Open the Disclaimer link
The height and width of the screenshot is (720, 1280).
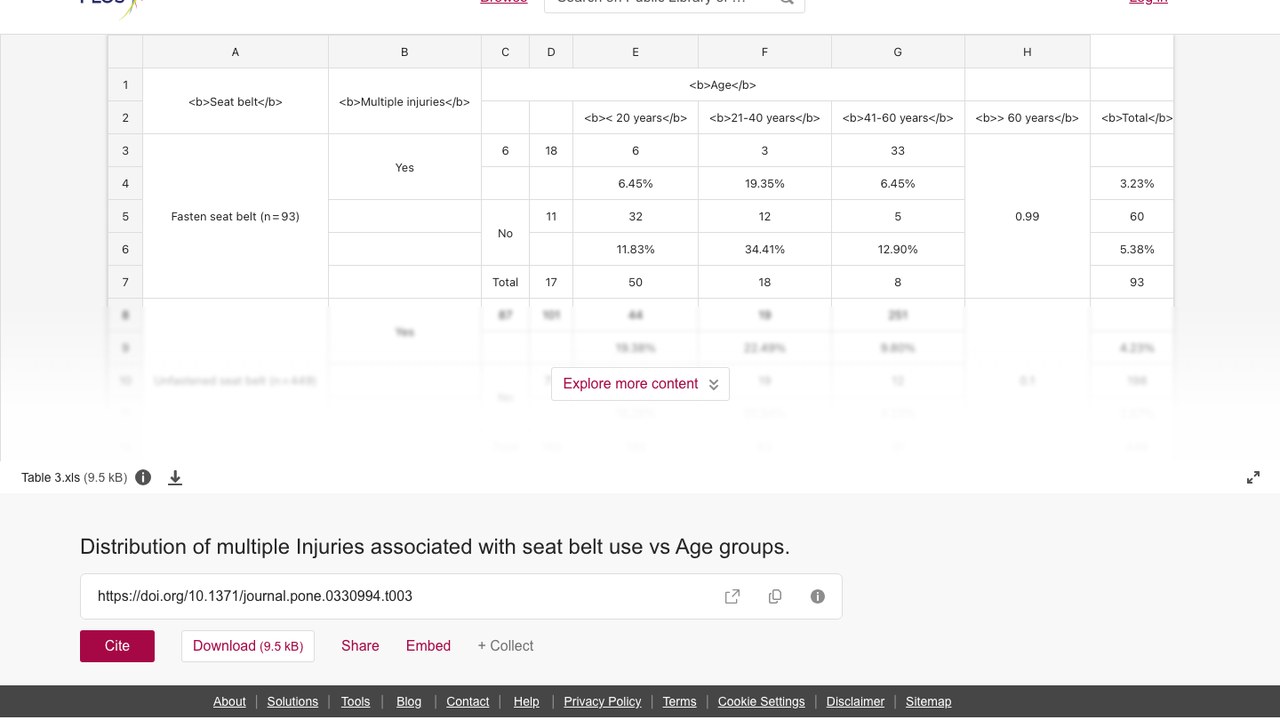855,702
